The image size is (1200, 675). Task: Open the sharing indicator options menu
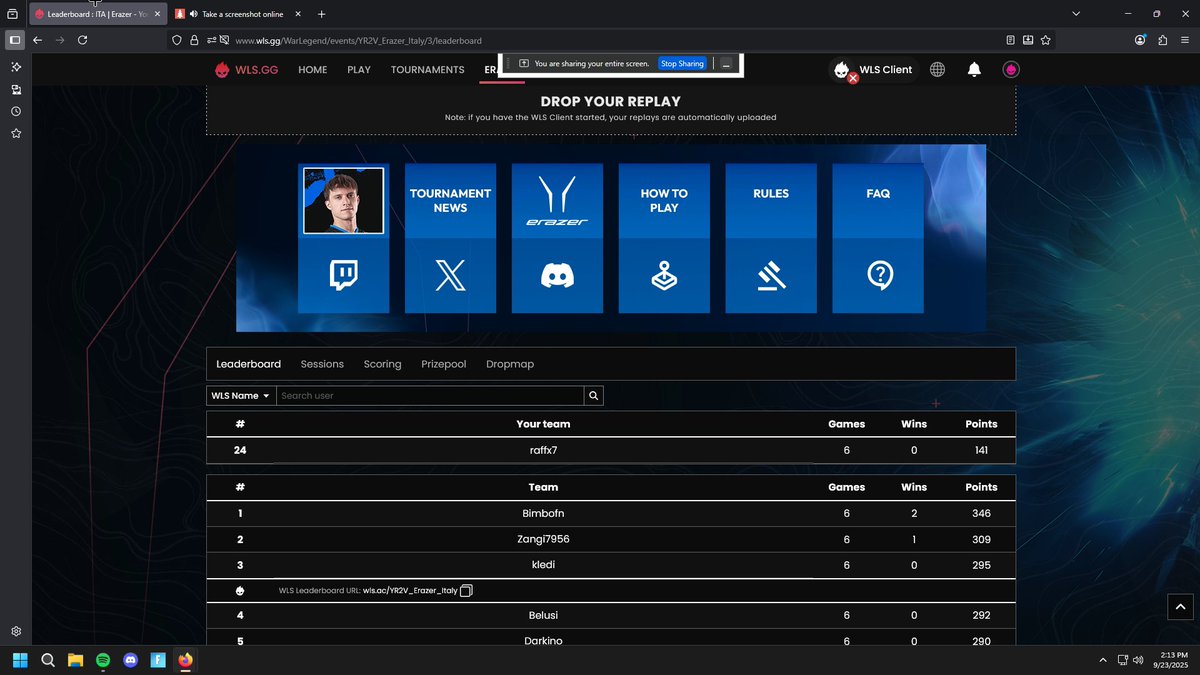(726, 63)
